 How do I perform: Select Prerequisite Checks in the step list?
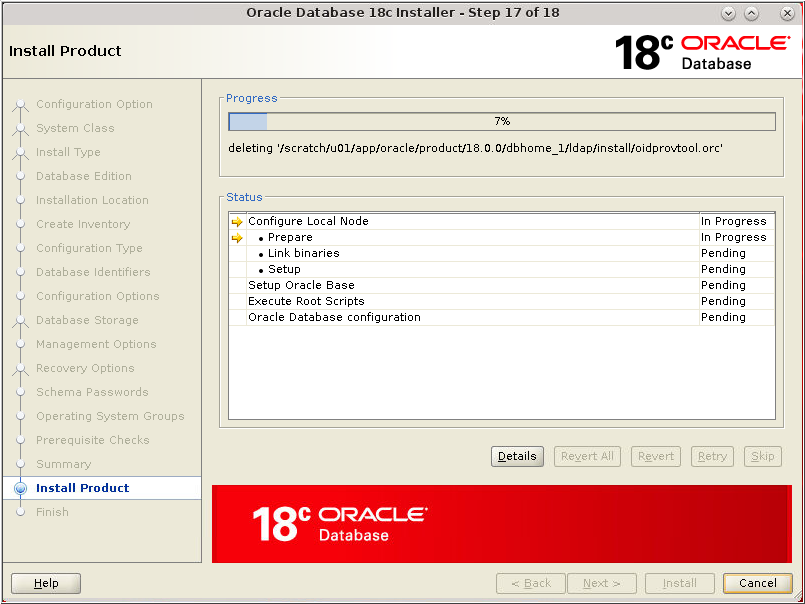pos(95,440)
